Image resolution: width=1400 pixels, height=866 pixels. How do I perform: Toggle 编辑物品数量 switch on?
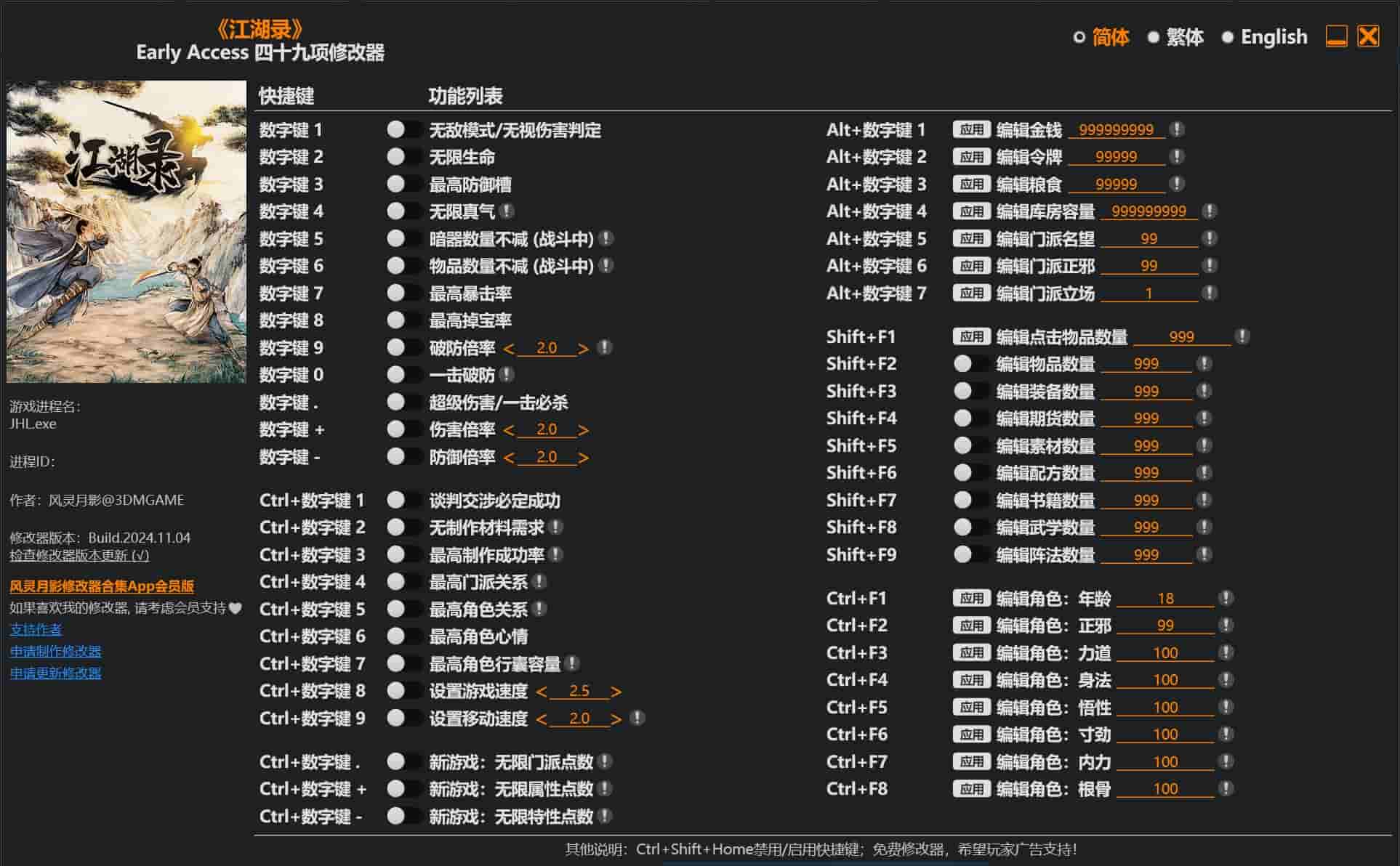[970, 364]
